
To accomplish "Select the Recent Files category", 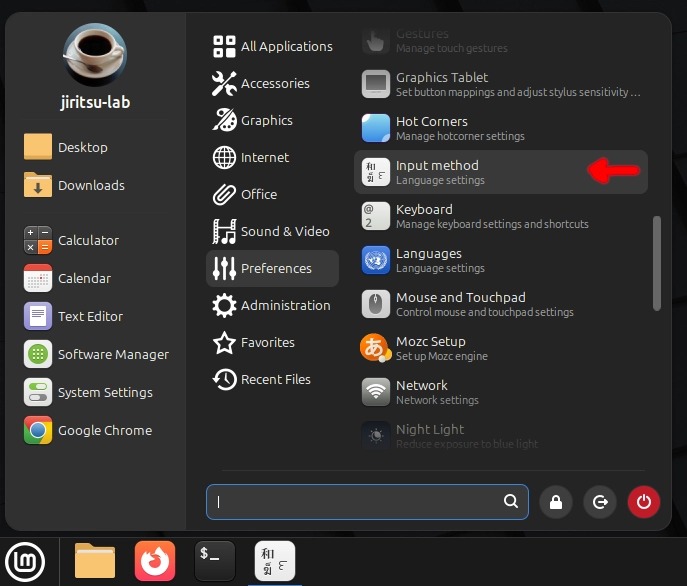I will 272,380.
